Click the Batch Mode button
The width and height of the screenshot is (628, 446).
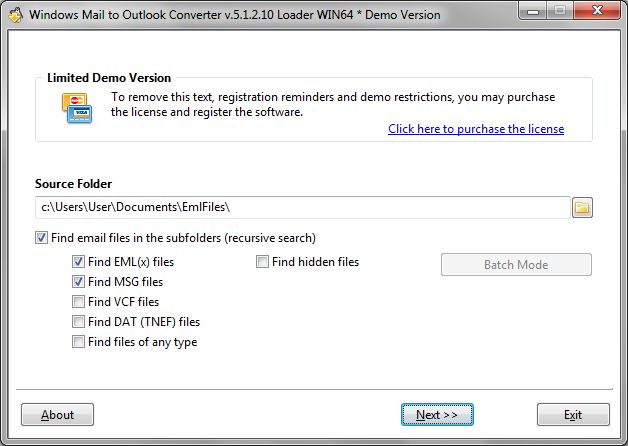[x=516, y=265]
